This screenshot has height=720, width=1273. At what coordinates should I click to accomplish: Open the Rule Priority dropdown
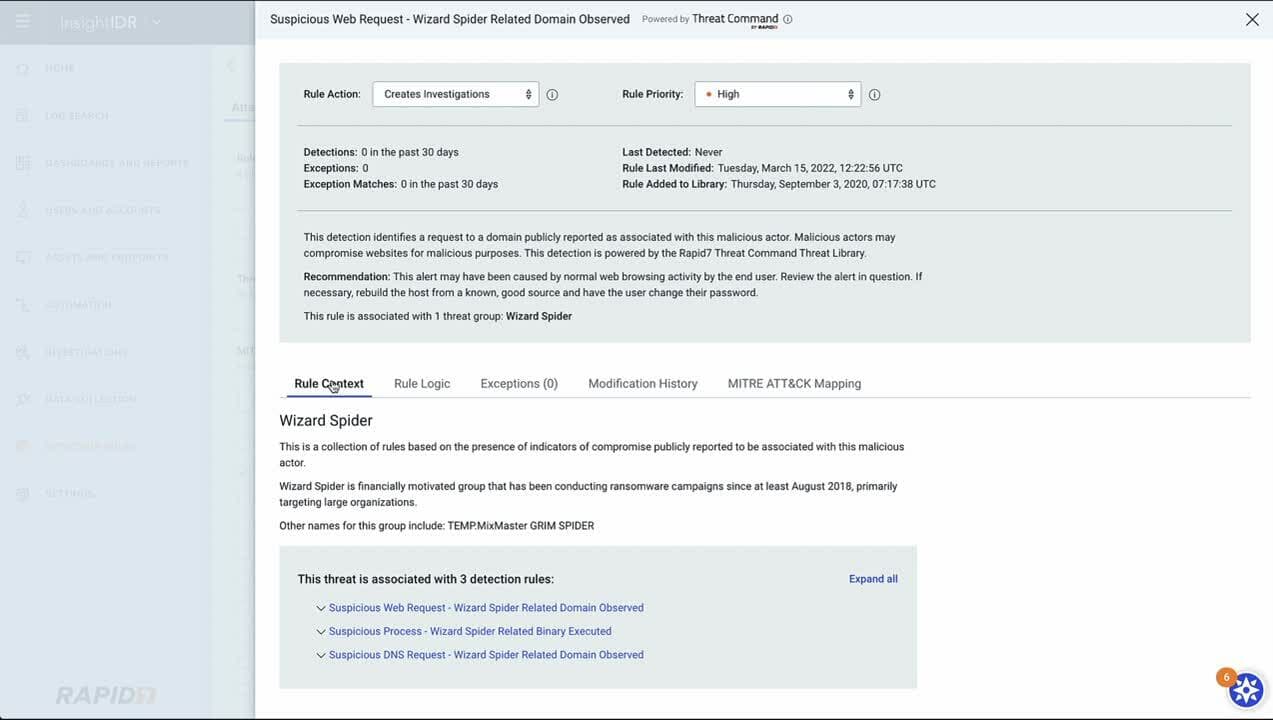point(778,94)
